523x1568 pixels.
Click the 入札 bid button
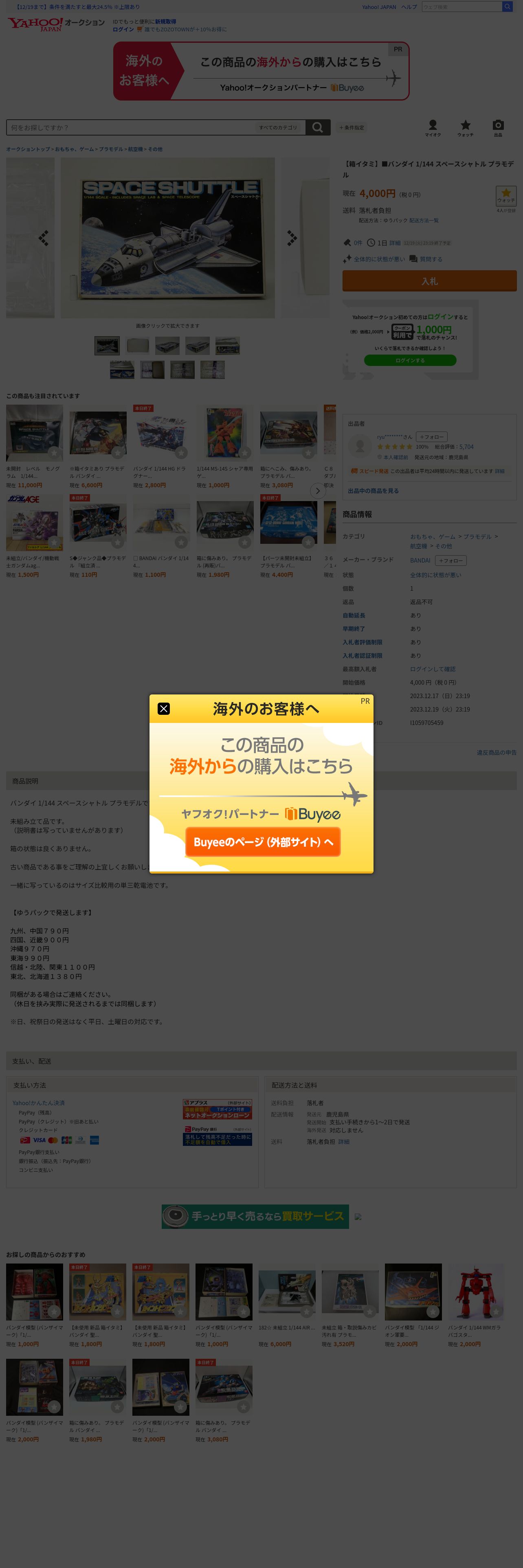pyautogui.click(x=429, y=281)
